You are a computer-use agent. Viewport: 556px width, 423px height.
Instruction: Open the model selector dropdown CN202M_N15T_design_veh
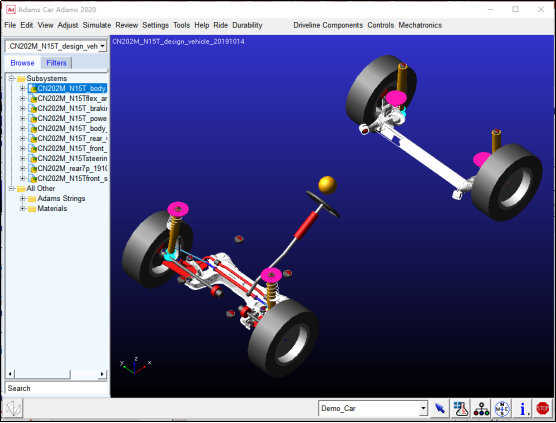102,46
